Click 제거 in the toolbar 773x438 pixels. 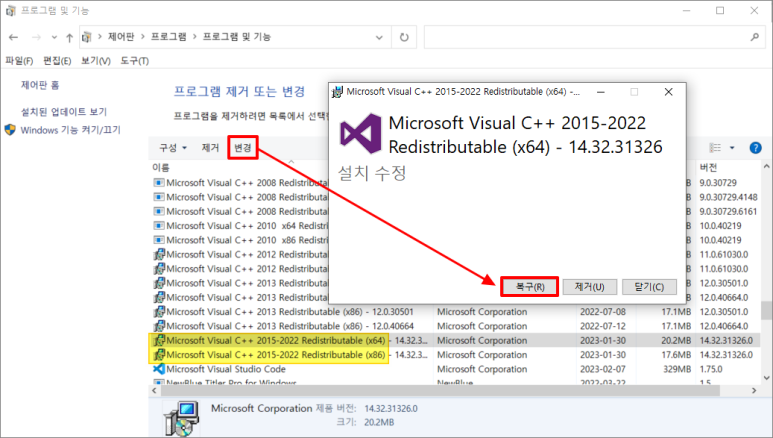(x=210, y=147)
